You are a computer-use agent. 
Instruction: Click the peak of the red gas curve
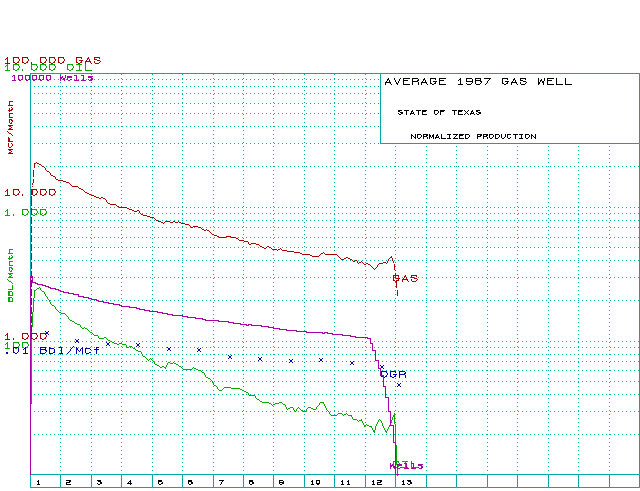[x=37, y=163]
